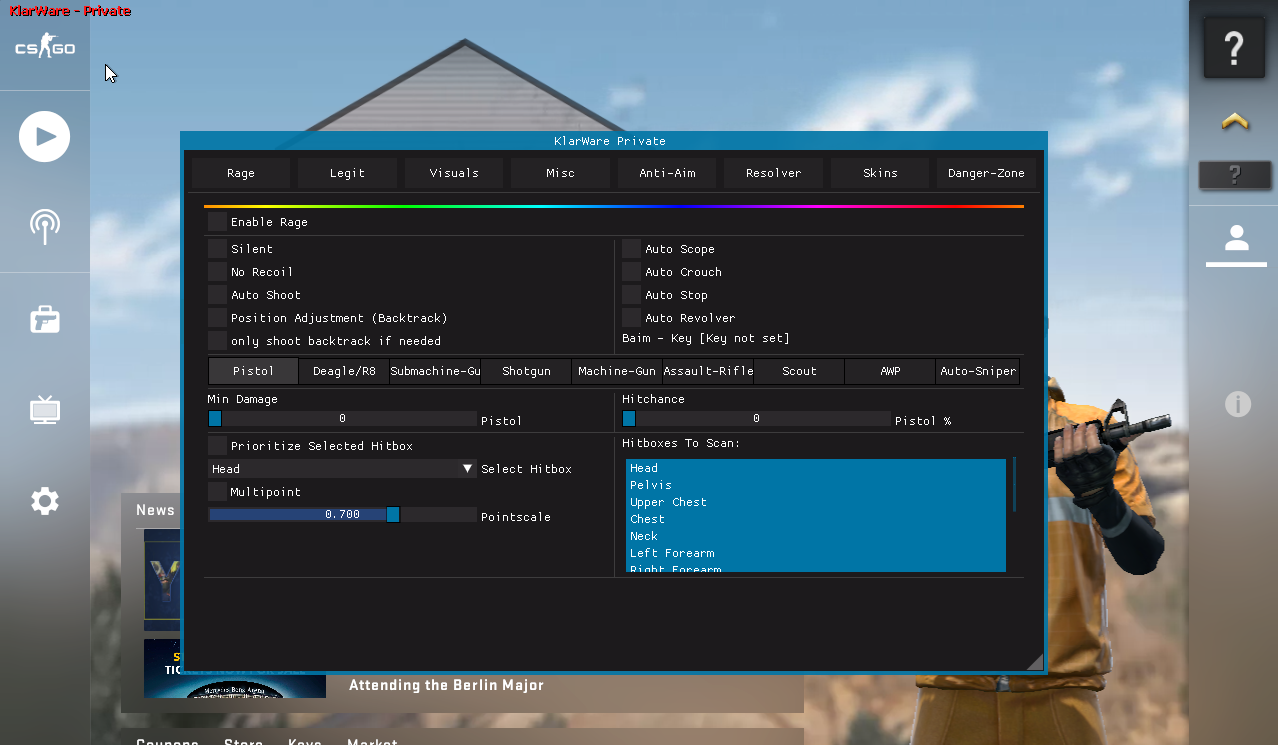The width and height of the screenshot is (1278, 745).
Task: Open the broadcast antenna icon
Action: coord(44,226)
